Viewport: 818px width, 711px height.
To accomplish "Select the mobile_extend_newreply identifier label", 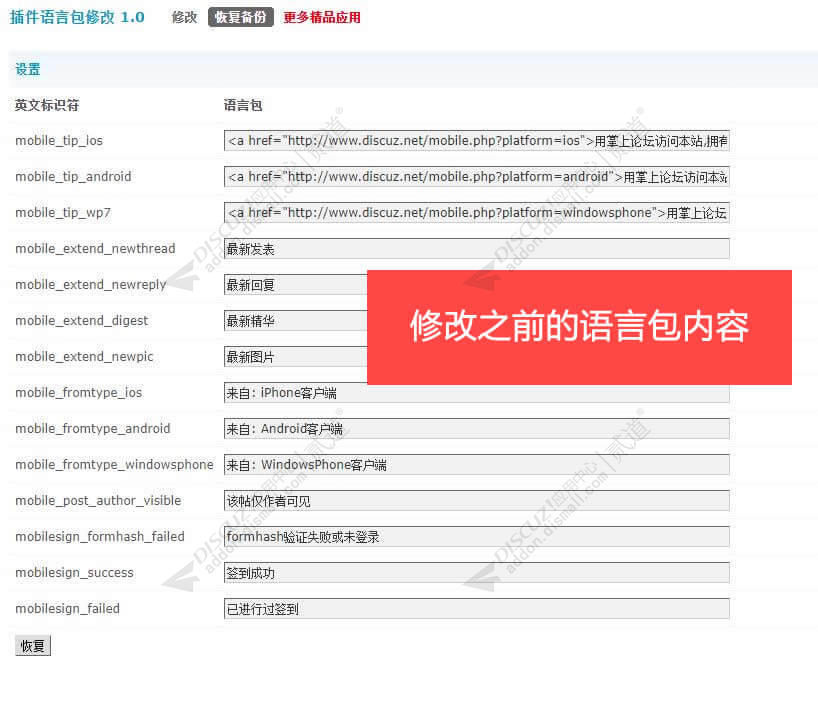I will [x=91, y=284].
